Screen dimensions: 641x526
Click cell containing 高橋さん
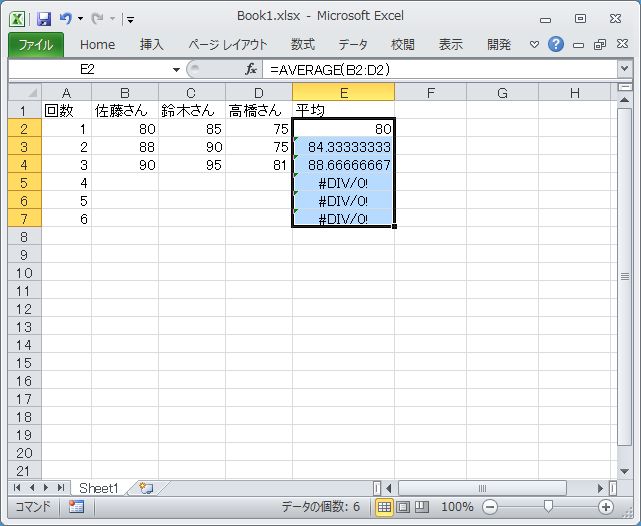click(x=259, y=110)
